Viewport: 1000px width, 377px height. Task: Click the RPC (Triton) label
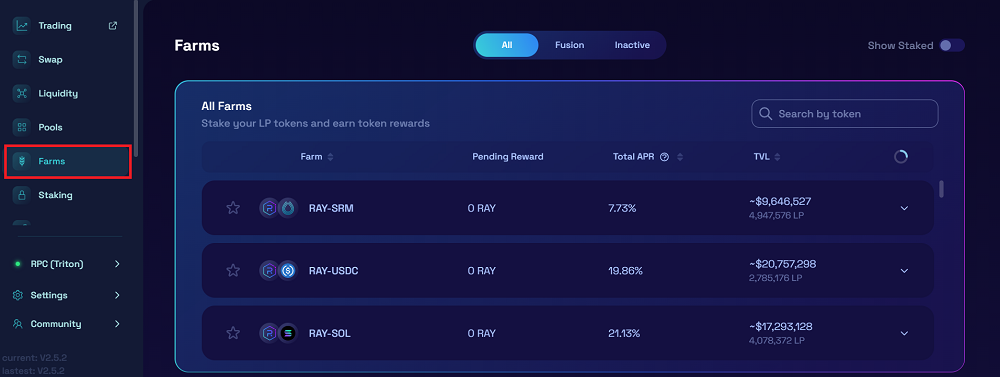[x=57, y=263]
